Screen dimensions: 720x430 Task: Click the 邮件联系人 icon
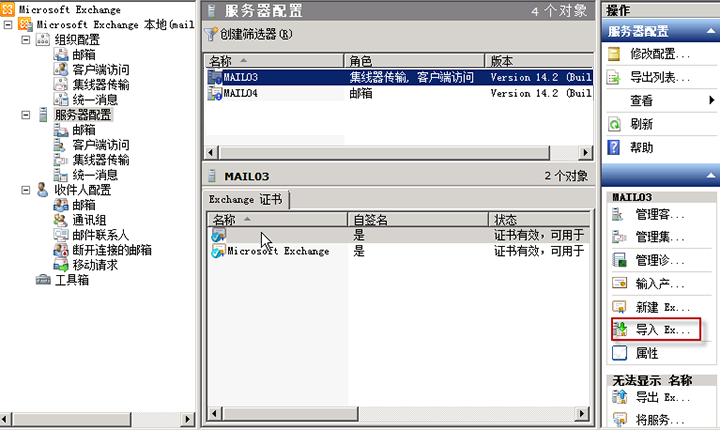61,235
